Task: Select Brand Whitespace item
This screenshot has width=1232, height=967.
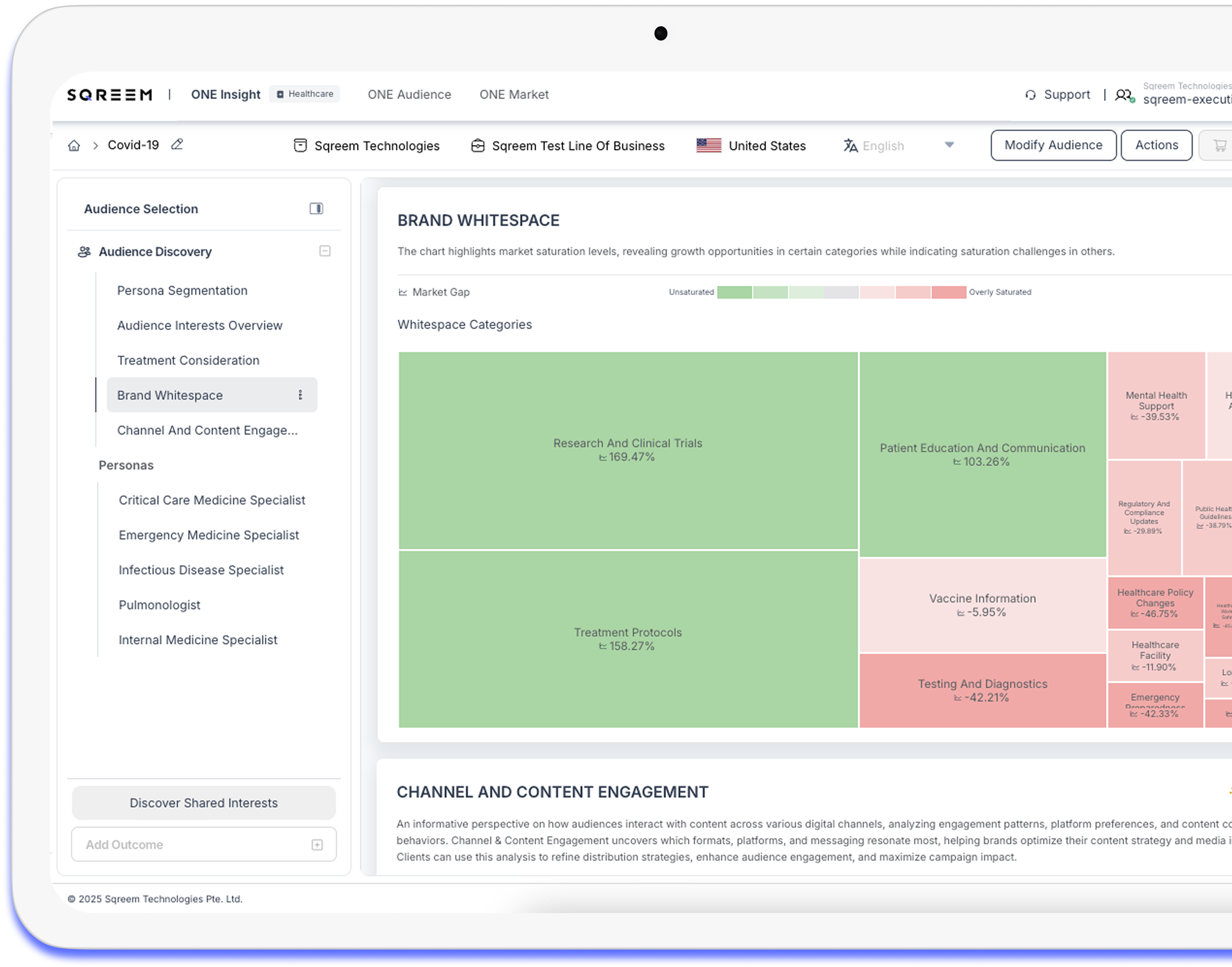Action: coord(212,395)
